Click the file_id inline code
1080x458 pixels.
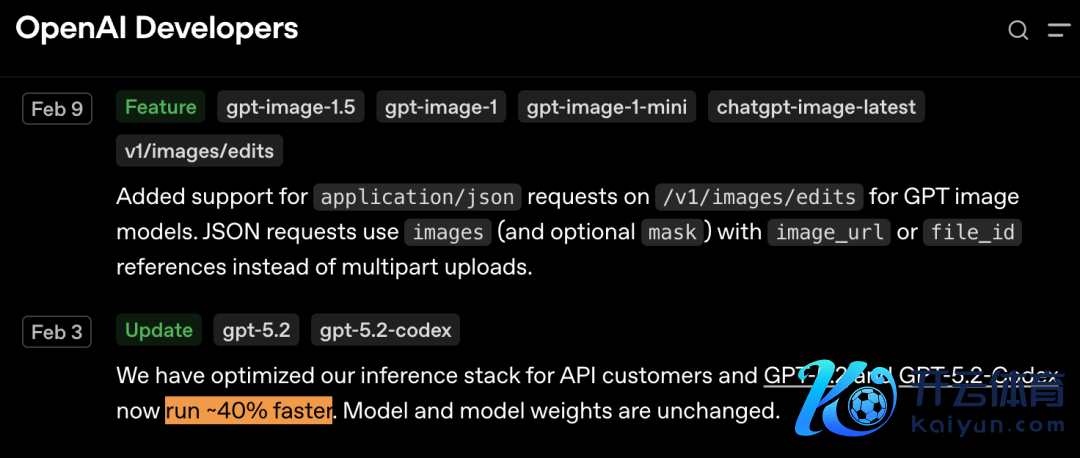[x=973, y=233]
